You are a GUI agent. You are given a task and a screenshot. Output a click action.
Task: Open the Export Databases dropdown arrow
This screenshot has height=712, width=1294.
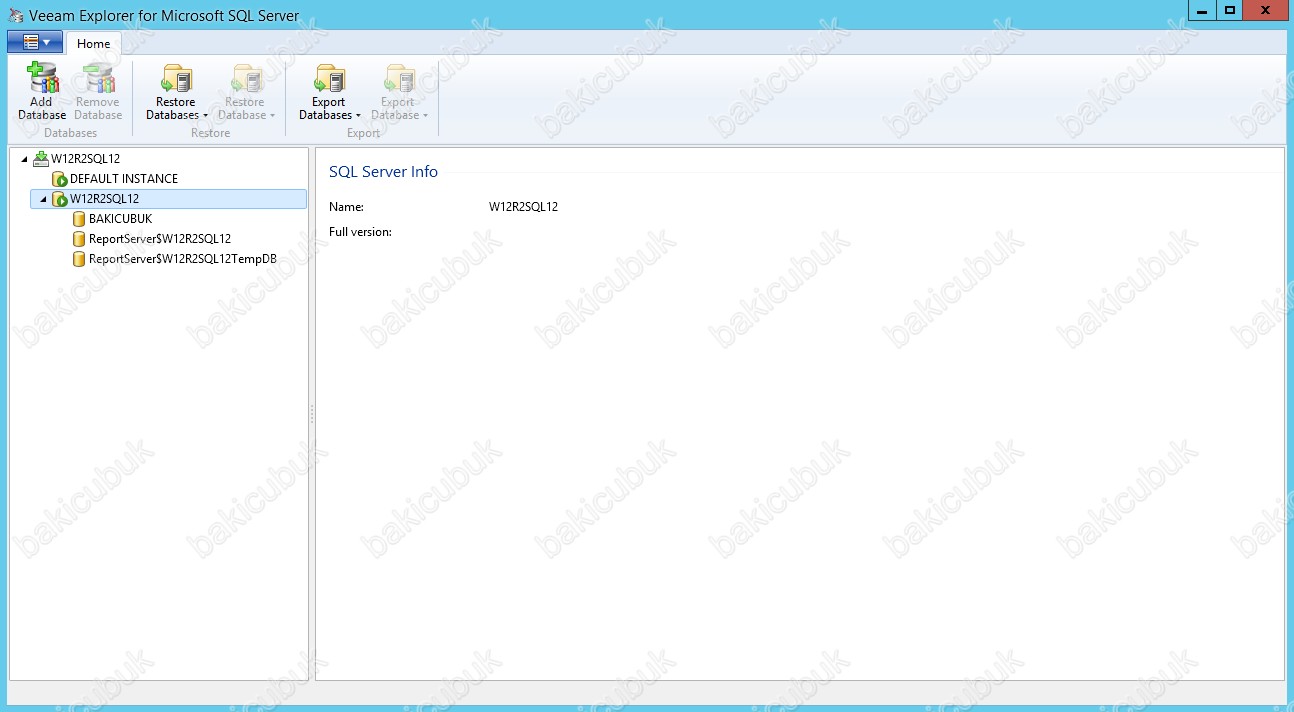tap(358, 116)
